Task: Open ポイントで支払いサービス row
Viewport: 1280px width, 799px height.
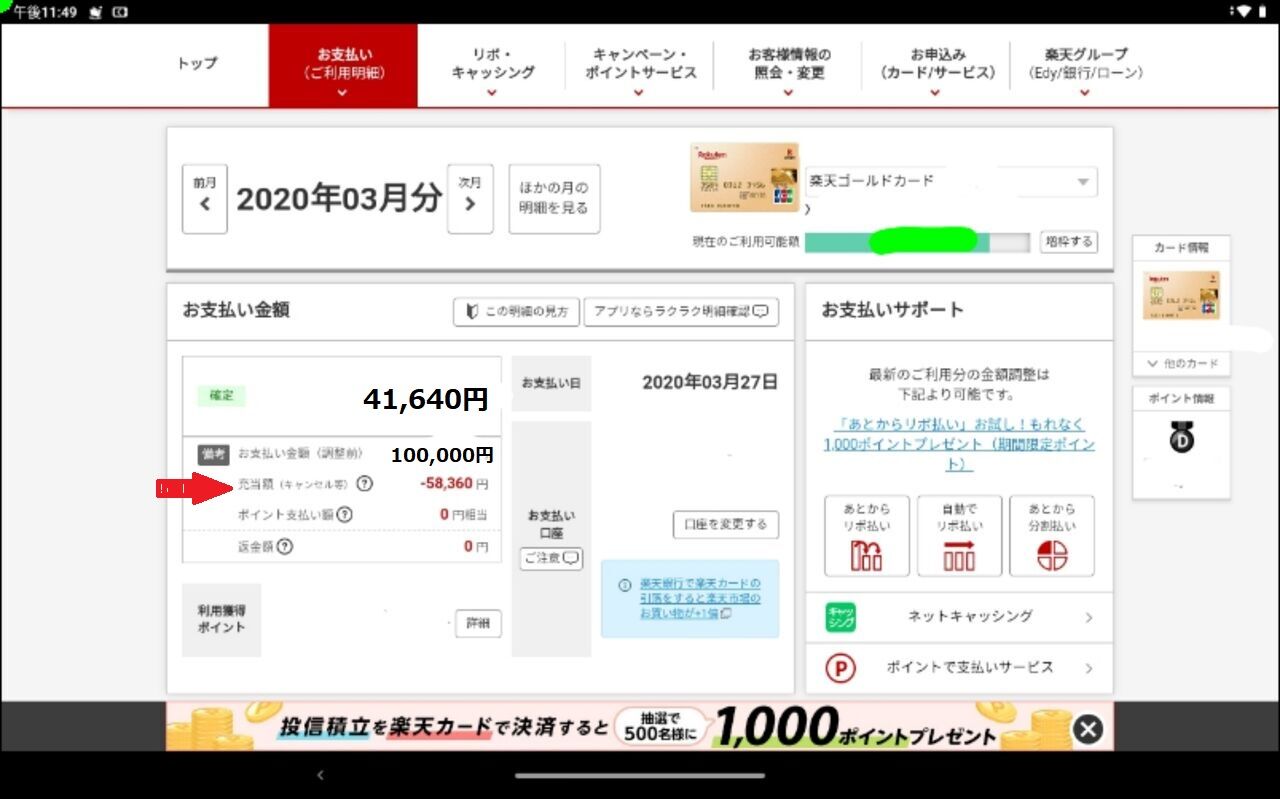Action: click(959, 668)
